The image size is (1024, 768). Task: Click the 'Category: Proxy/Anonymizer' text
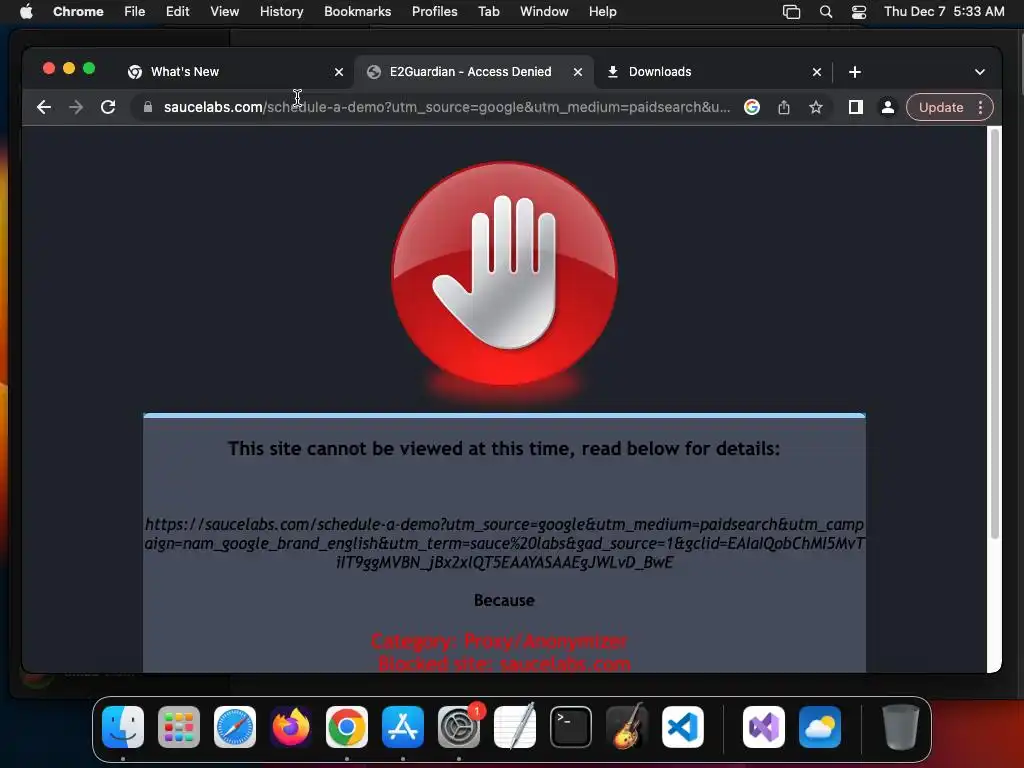(500, 641)
